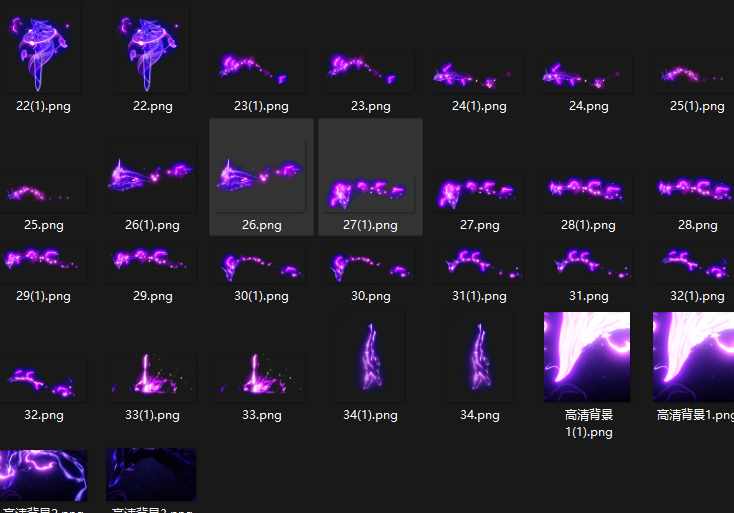
Task: Click the 24.png file name label
Action: (588, 106)
